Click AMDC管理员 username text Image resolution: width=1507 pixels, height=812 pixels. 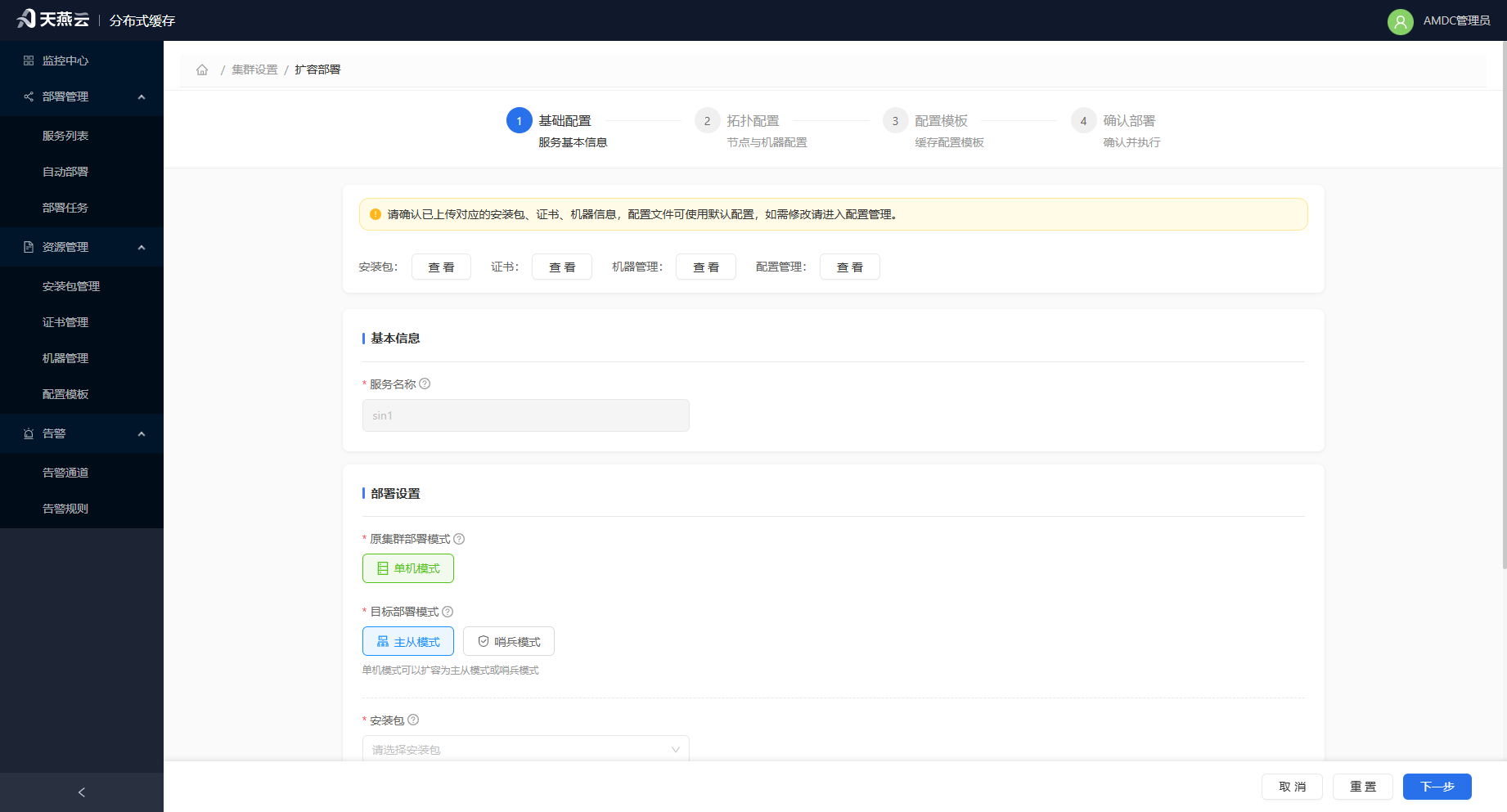(x=1456, y=21)
